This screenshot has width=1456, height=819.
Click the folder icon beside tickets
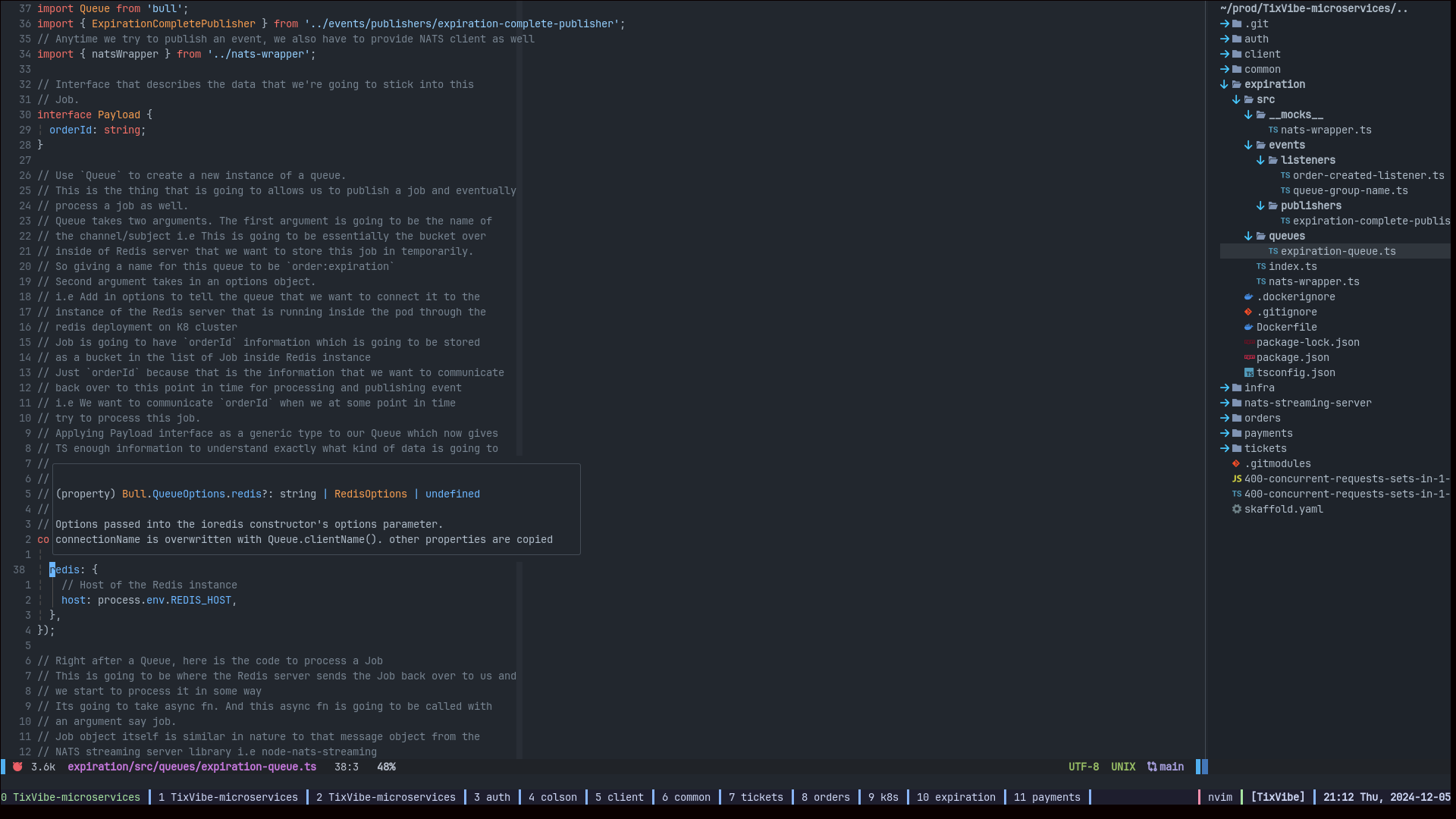pyautogui.click(x=1237, y=448)
